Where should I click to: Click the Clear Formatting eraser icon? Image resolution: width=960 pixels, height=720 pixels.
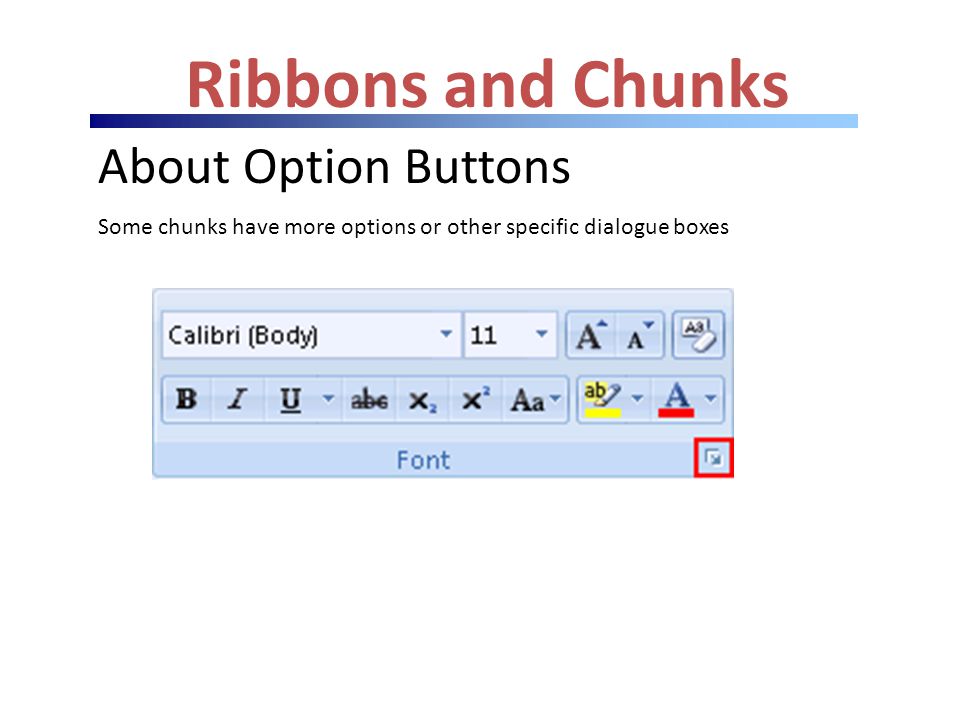tap(699, 335)
